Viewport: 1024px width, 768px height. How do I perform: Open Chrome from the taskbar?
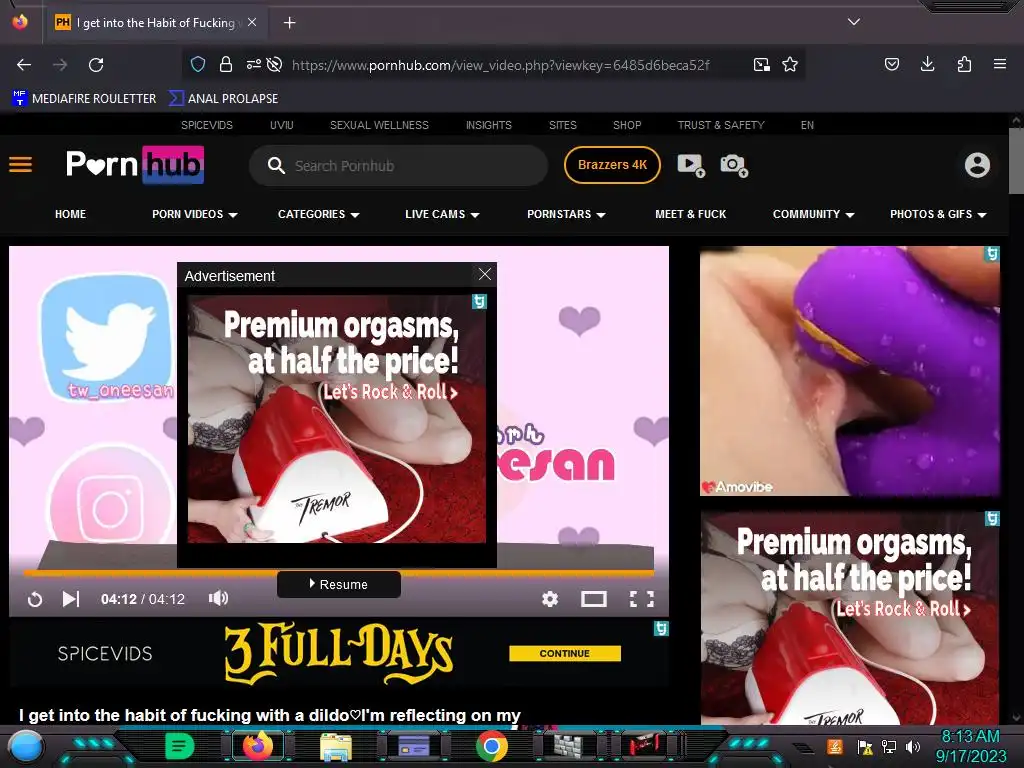[x=492, y=746]
